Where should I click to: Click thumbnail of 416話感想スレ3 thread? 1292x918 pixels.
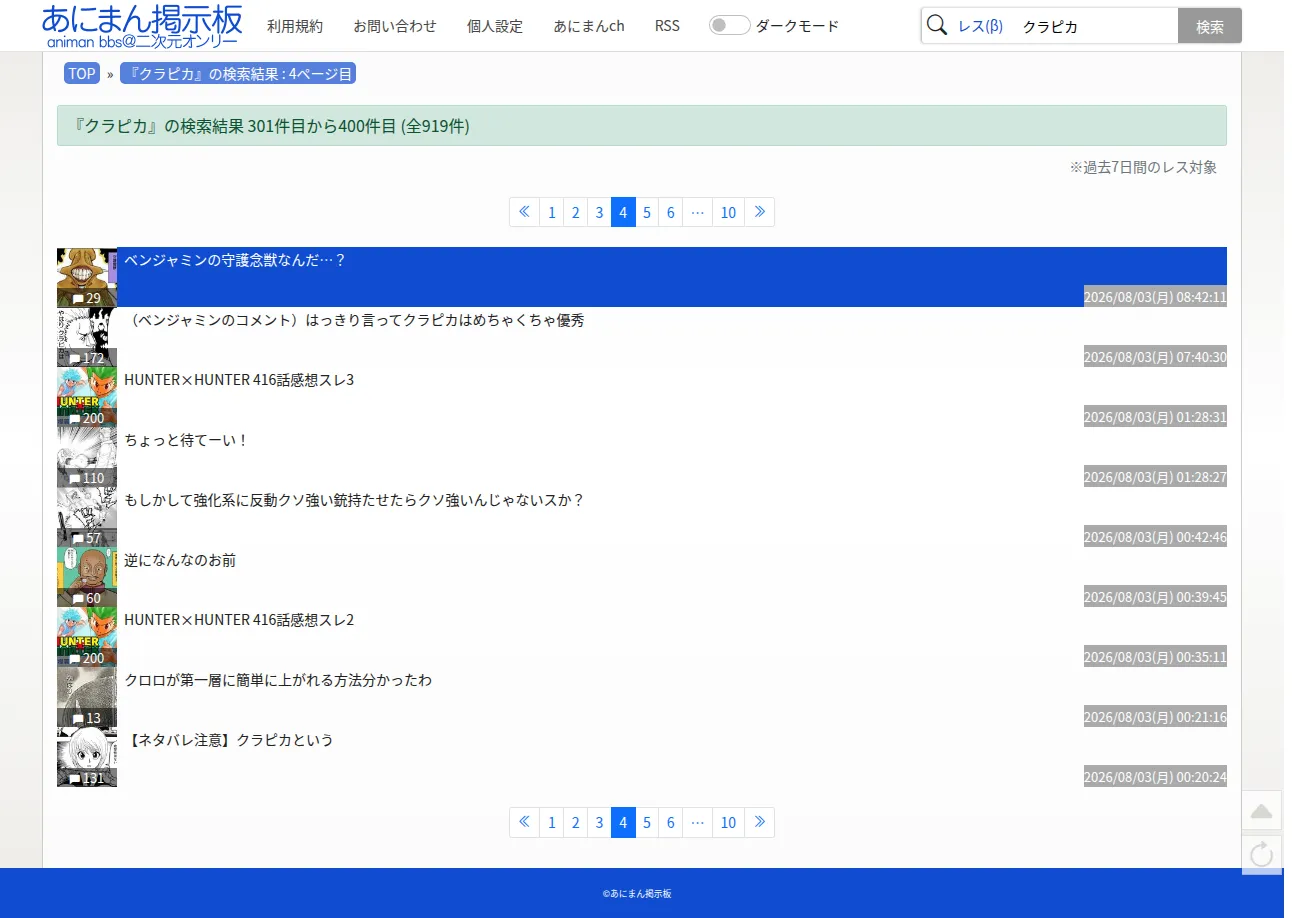[87, 397]
